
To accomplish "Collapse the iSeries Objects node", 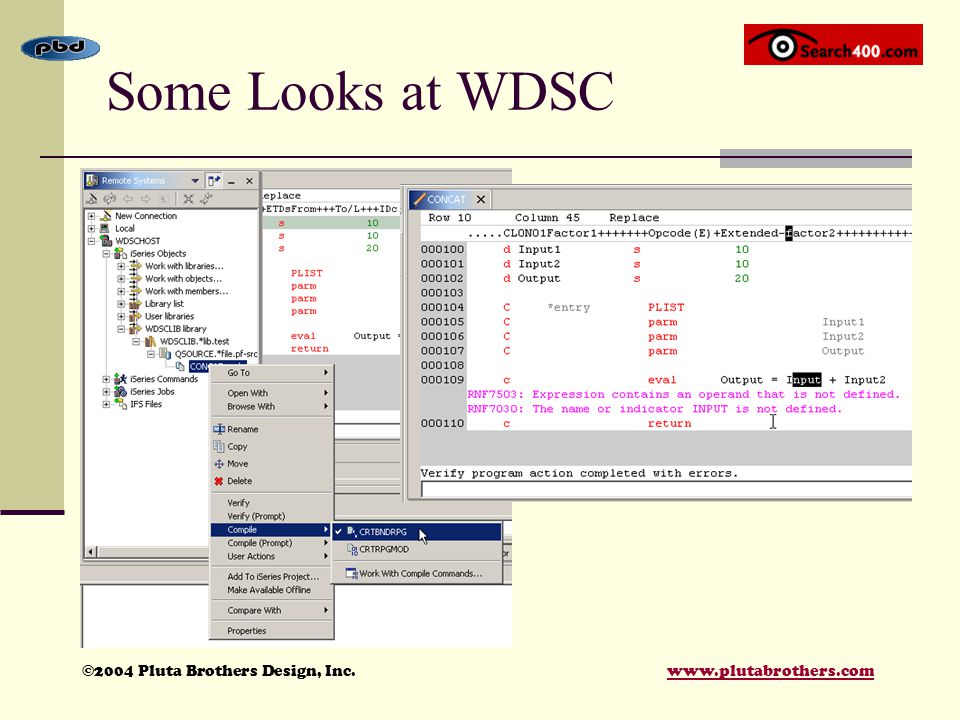I will pos(106,253).
